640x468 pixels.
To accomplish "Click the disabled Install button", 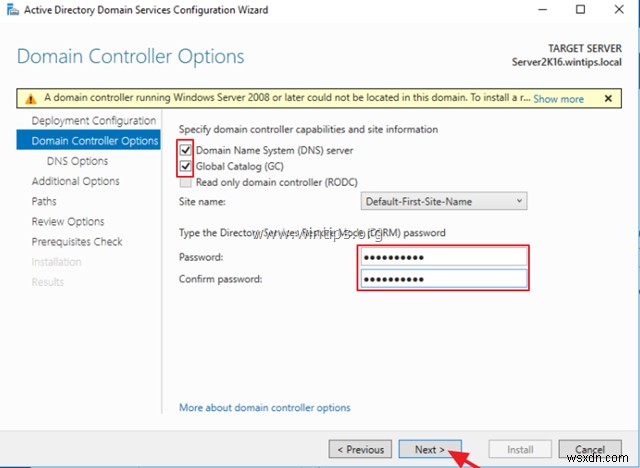I will (520, 449).
